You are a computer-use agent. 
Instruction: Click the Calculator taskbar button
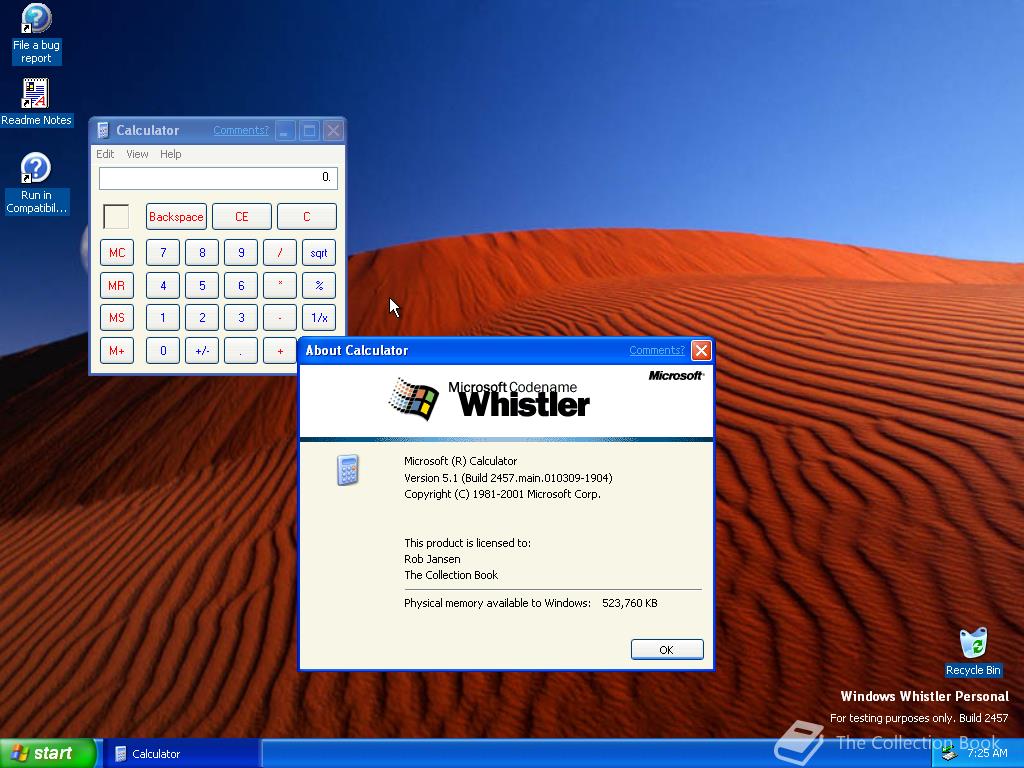[181, 754]
